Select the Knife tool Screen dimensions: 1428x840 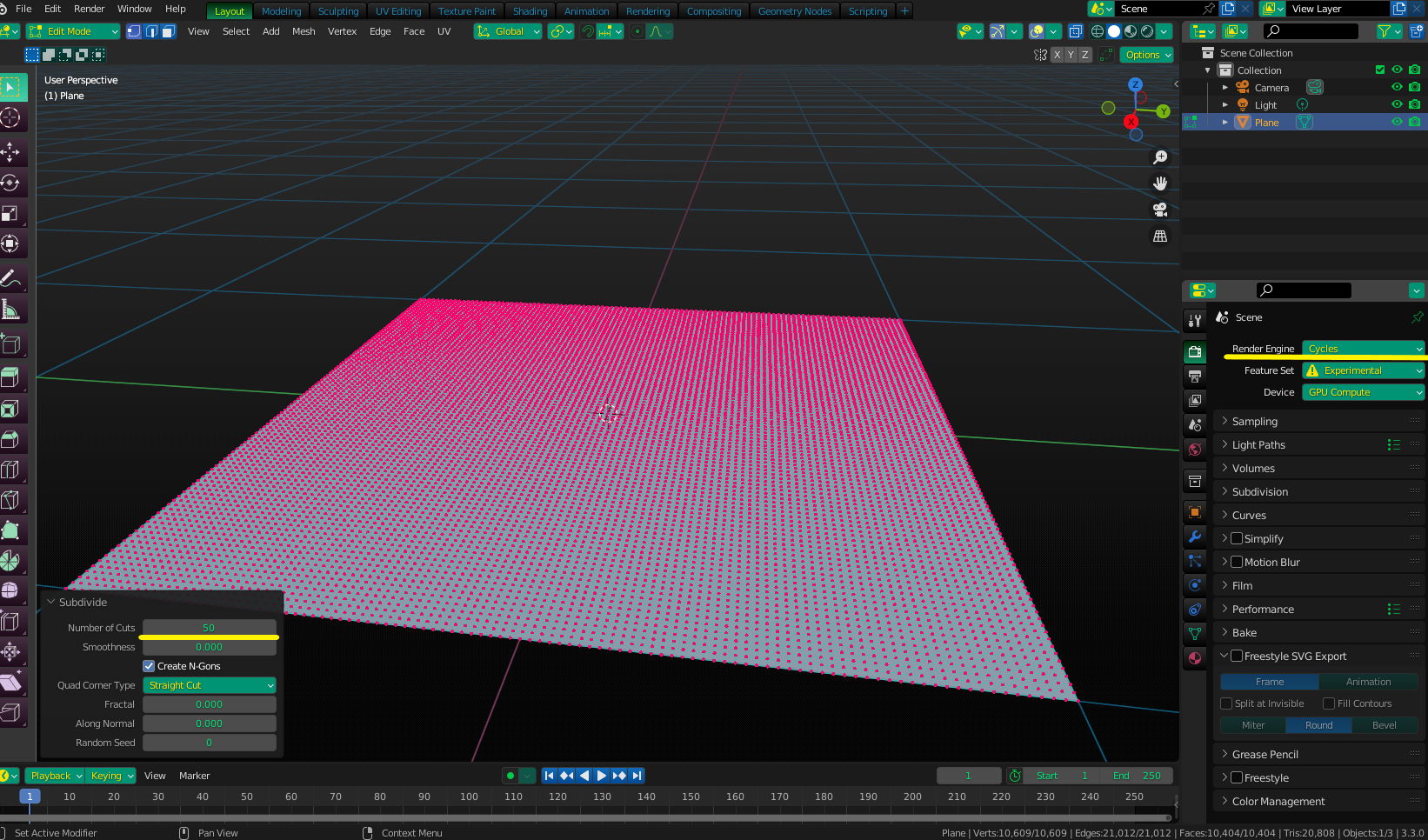(11, 500)
